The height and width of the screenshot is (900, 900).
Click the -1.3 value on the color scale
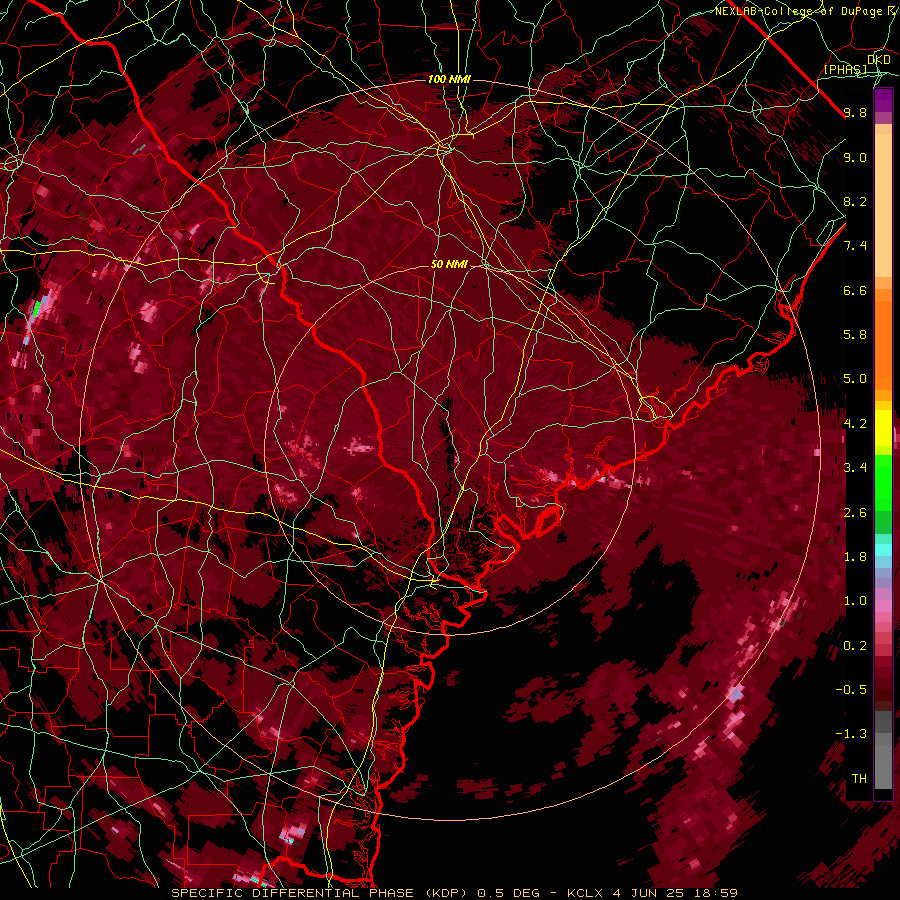(x=851, y=734)
